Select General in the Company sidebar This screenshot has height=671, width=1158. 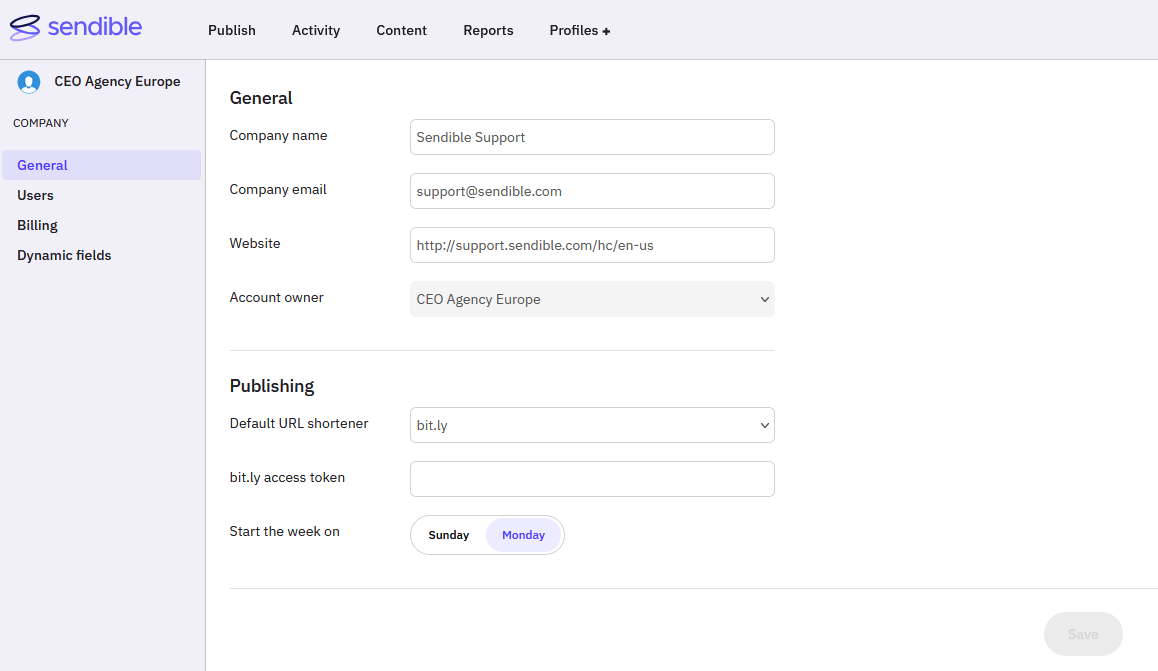pos(101,165)
